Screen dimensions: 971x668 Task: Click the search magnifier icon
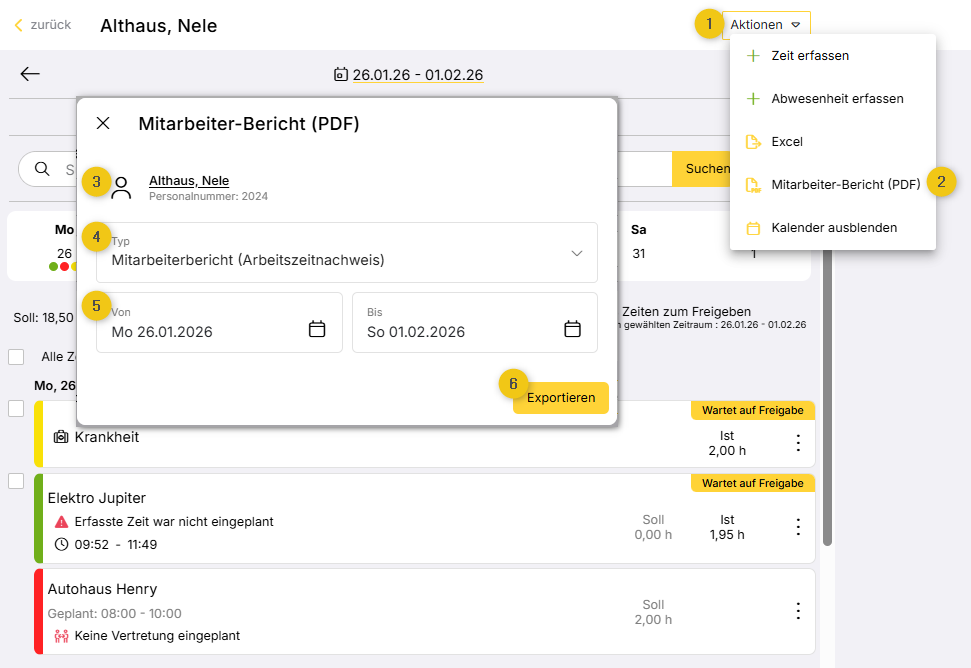42,169
